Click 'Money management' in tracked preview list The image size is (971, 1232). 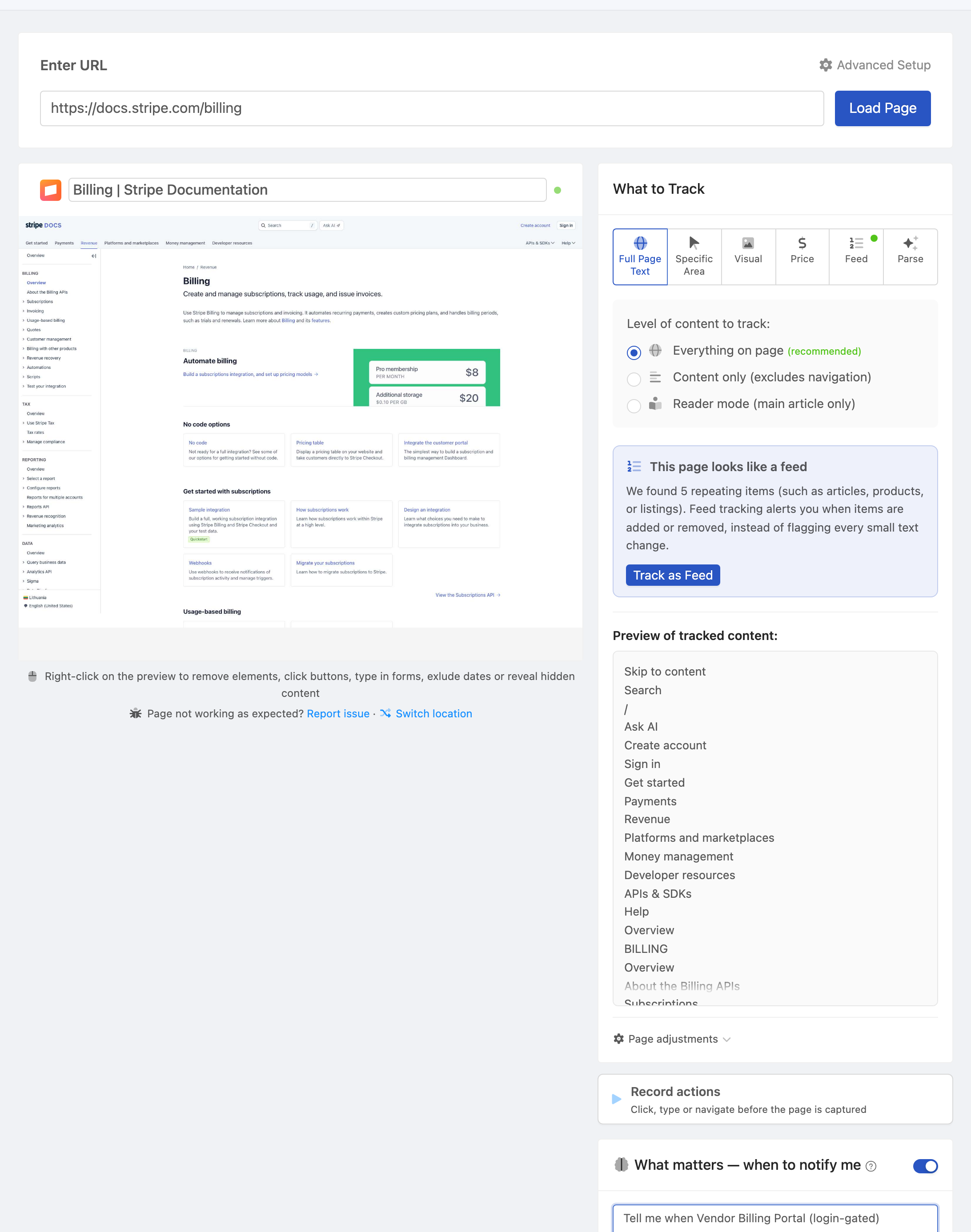(678, 856)
